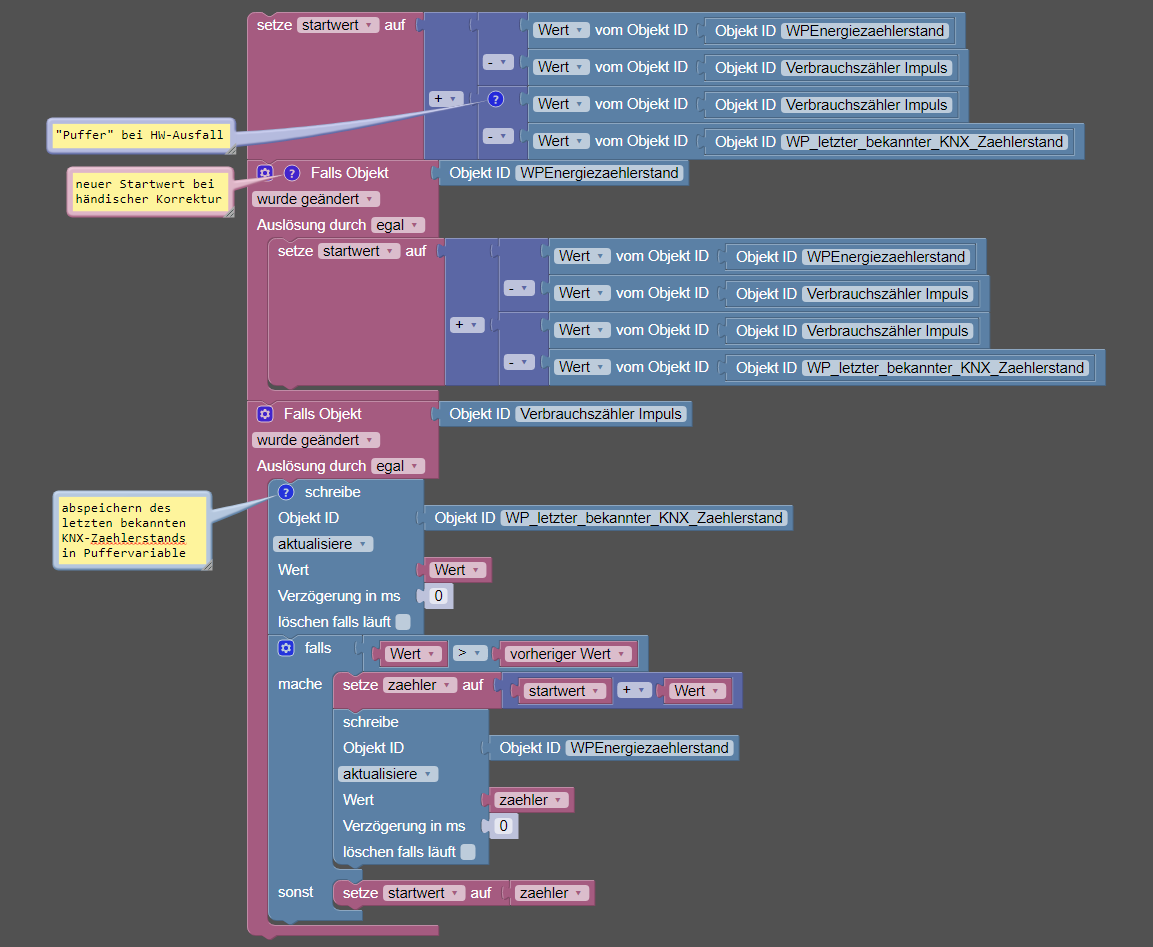Click 'abspeichern des letzten bekannten' comment text

point(124,530)
